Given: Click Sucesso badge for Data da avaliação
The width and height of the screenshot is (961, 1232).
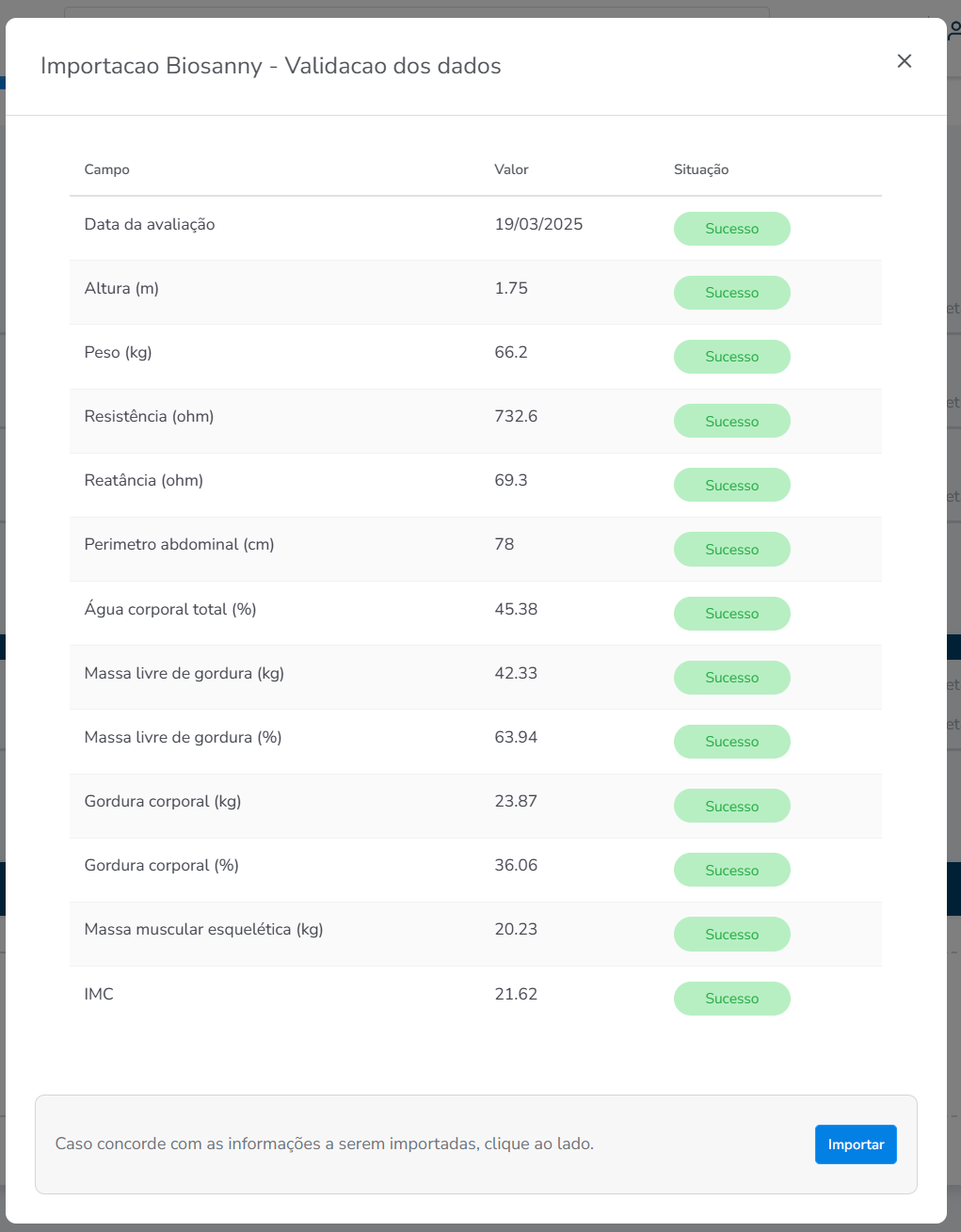Looking at the screenshot, I should pyautogui.click(x=731, y=229).
